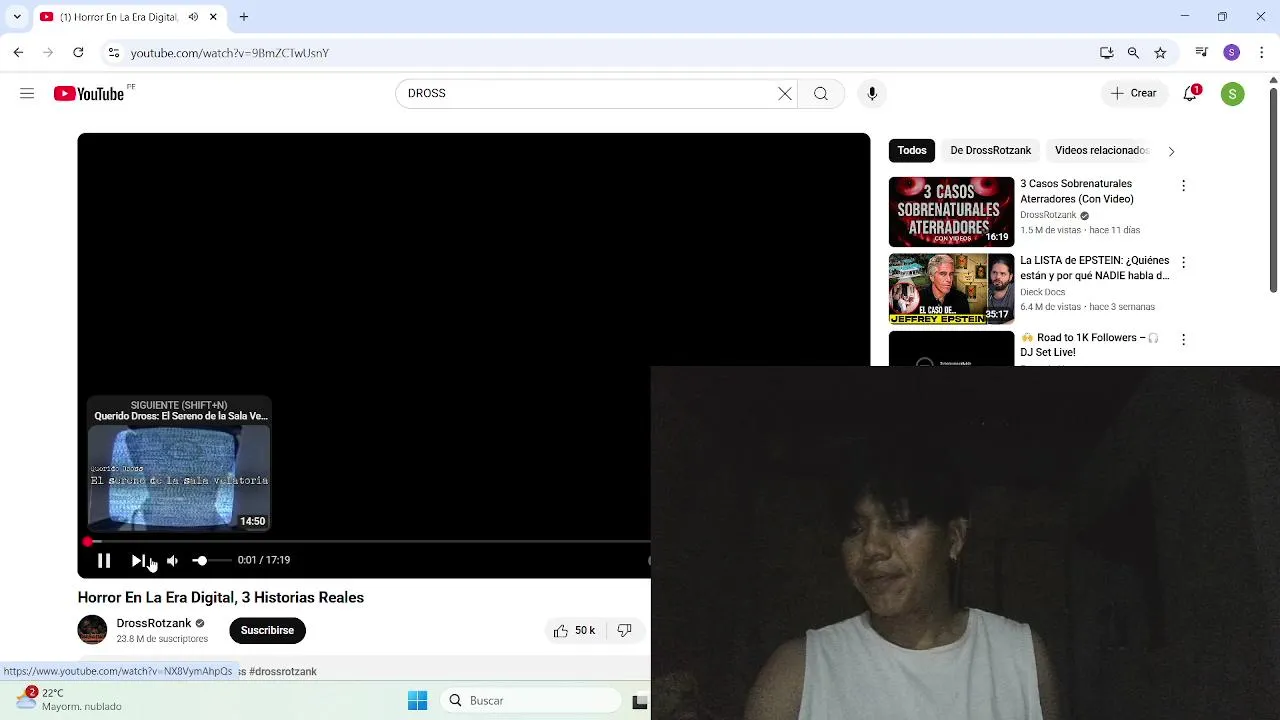
Task: Open the DrossRotzank channel name link
Action: [x=153, y=623]
